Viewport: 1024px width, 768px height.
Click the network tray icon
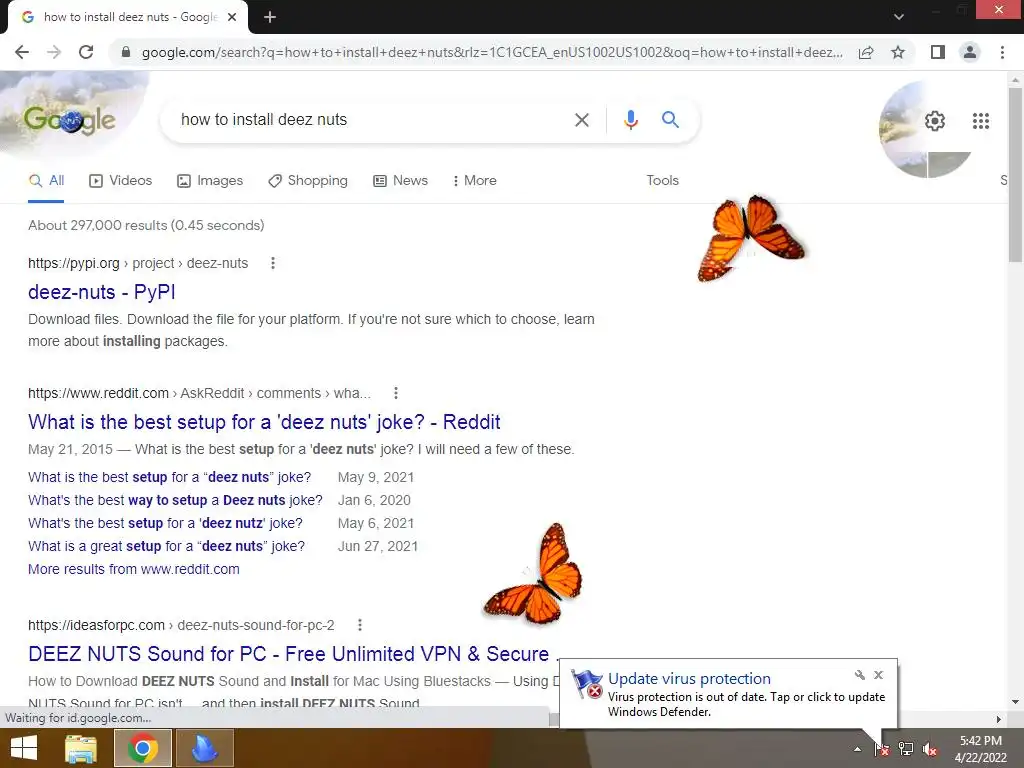coord(906,749)
